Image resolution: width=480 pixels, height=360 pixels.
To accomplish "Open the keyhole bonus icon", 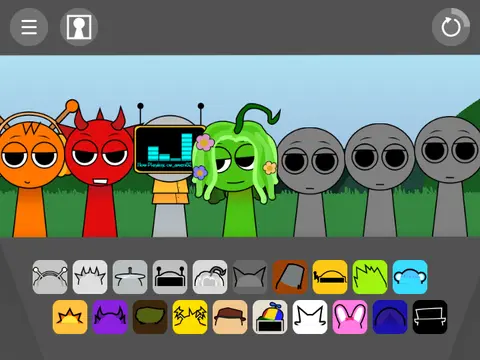I will pyautogui.click(x=79, y=27).
